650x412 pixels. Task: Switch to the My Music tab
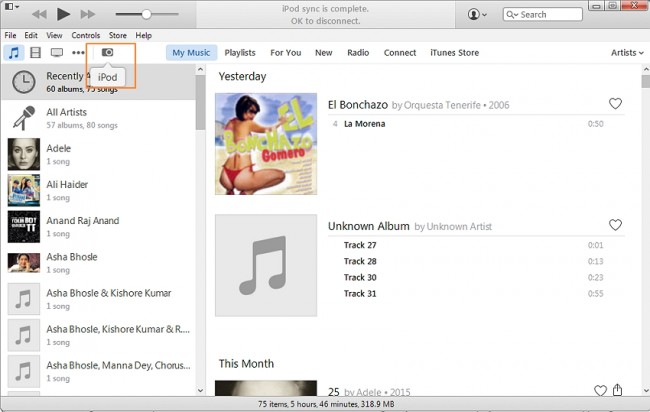click(191, 53)
